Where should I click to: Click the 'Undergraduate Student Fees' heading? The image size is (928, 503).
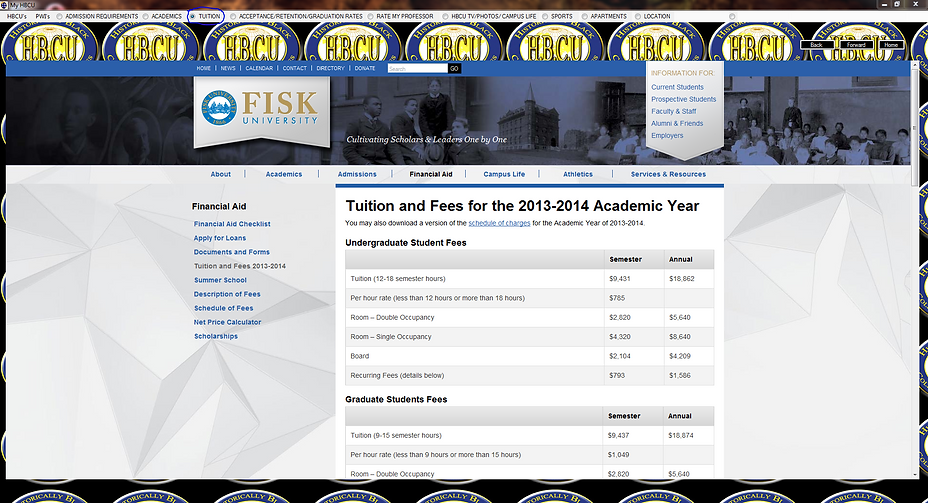pos(405,243)
